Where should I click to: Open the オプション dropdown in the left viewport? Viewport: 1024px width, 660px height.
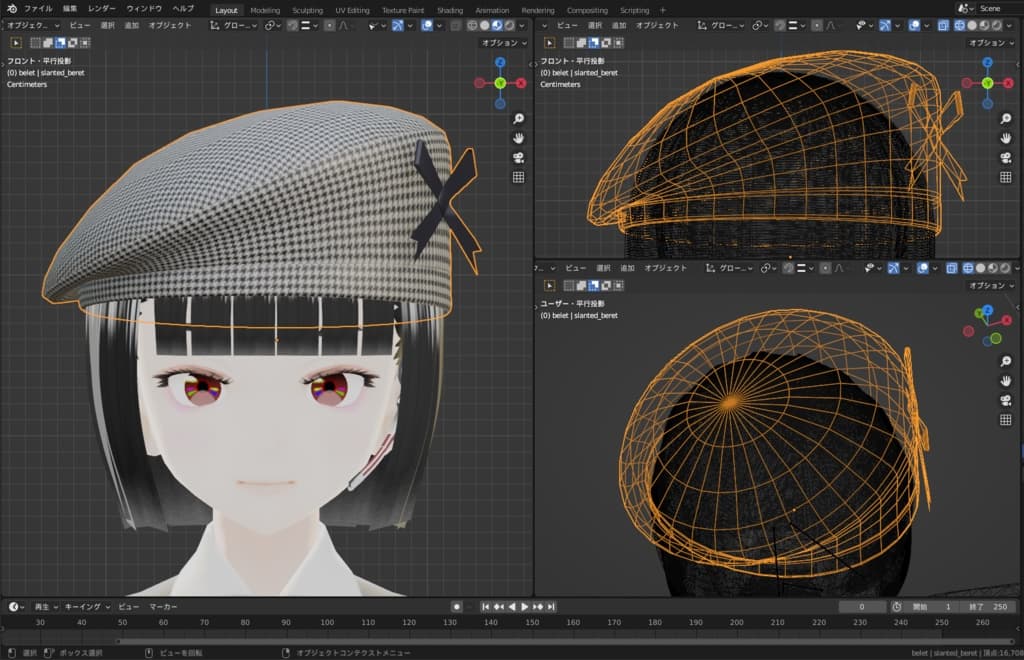[x=502, y=43]
